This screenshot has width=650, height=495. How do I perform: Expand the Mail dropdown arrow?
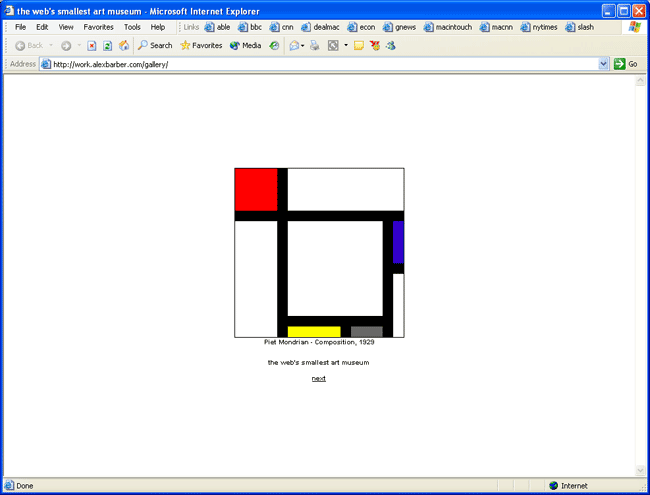click(x=303, y=46)
